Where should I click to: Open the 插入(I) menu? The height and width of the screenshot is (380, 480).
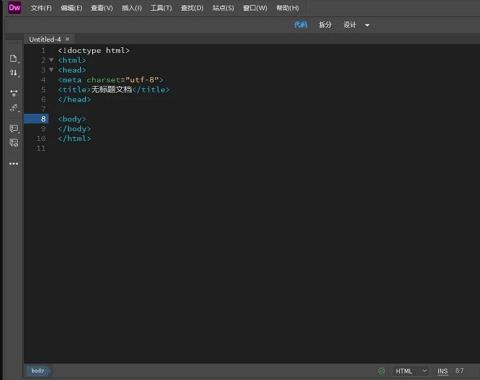coord(132,8)
